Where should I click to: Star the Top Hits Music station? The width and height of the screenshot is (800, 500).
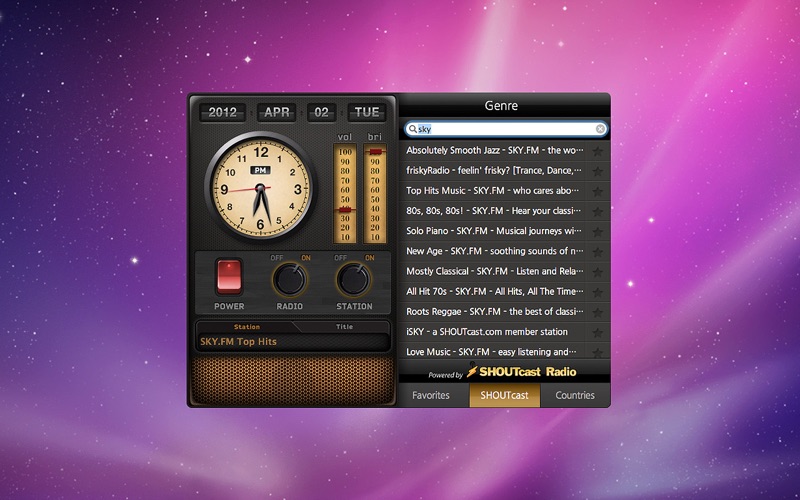click(597, 191)
